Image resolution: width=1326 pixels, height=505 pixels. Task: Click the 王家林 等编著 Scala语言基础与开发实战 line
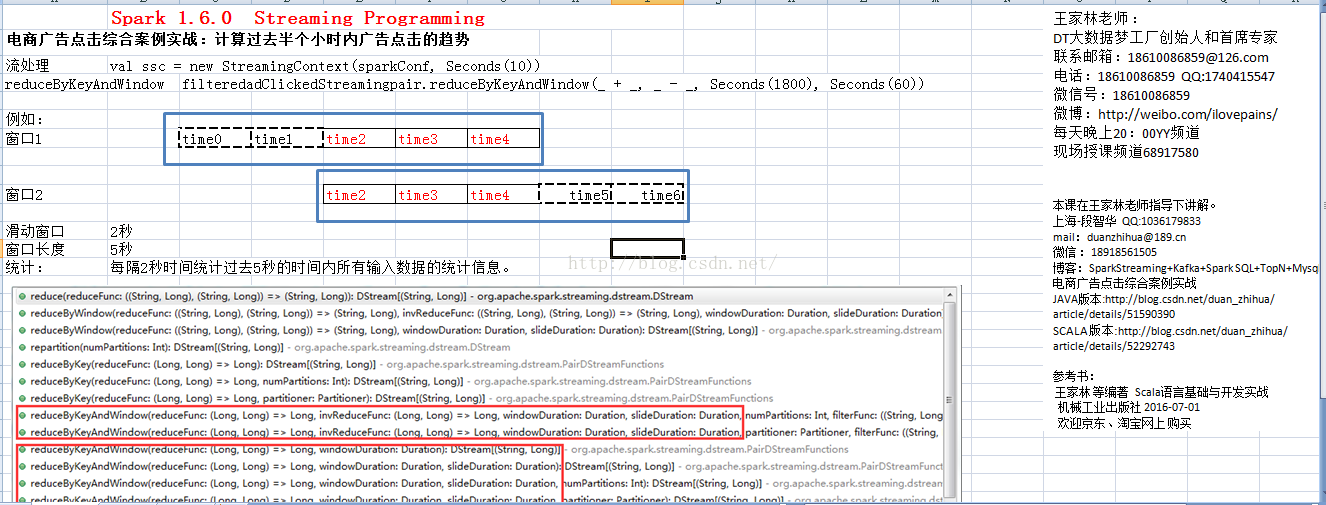click(1160, 392)
